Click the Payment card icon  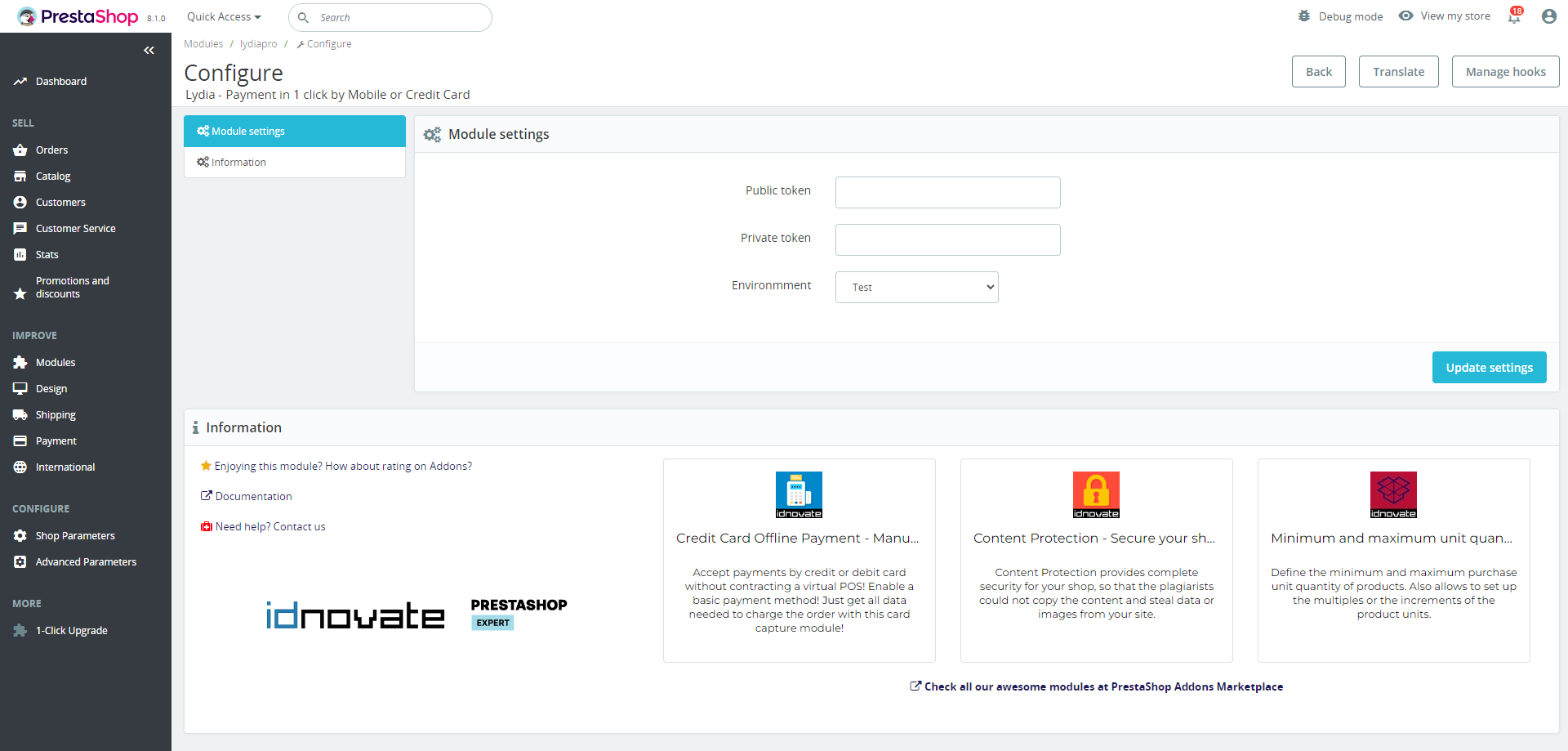20,441
